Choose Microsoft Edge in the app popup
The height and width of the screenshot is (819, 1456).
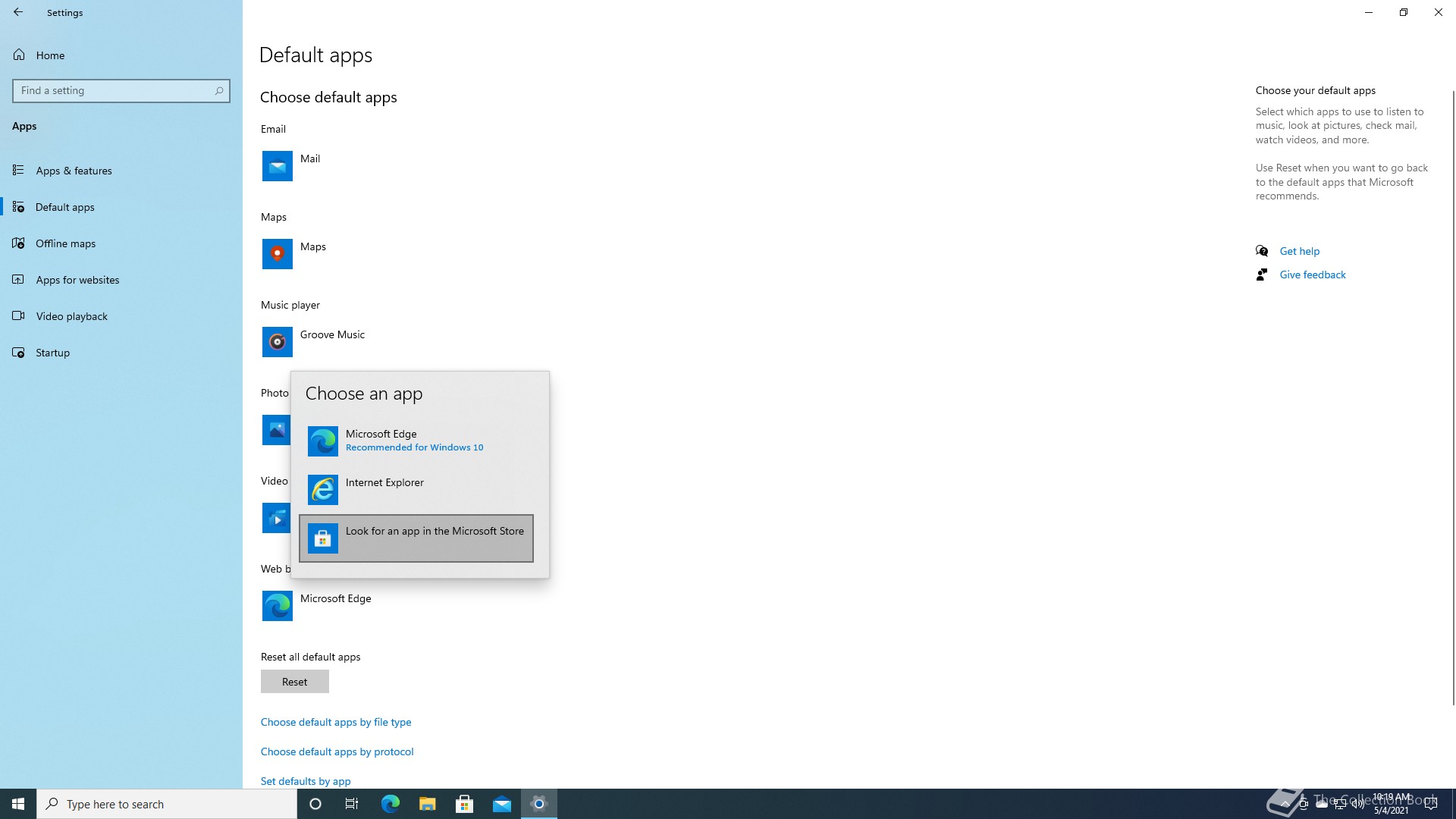click(416, 441)
